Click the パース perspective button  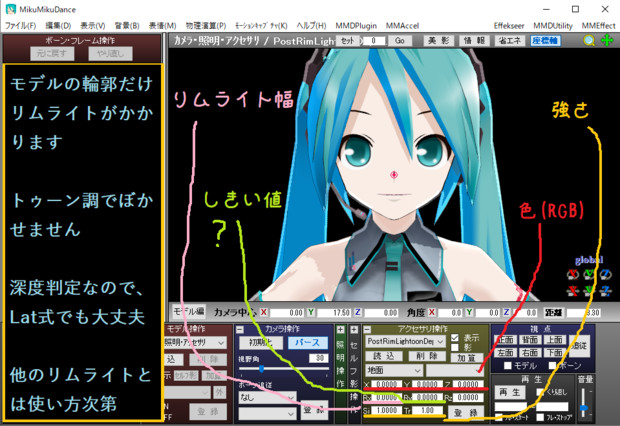coord(308,343)
